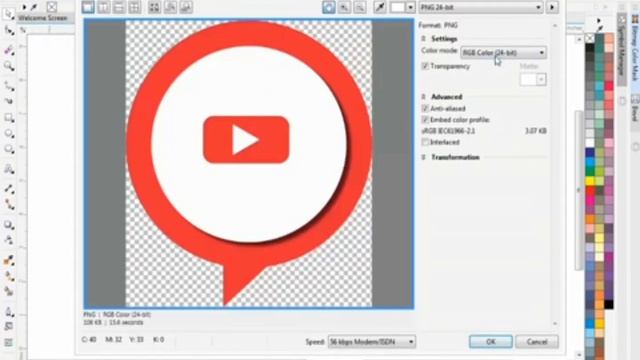
Task: Collapse the Settings section
Action: 423,39
